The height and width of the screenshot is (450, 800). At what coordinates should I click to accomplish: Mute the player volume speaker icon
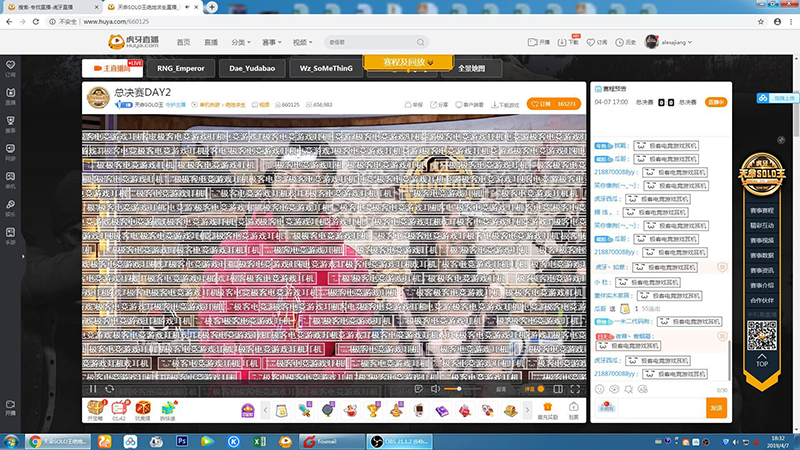click(435, 389)
